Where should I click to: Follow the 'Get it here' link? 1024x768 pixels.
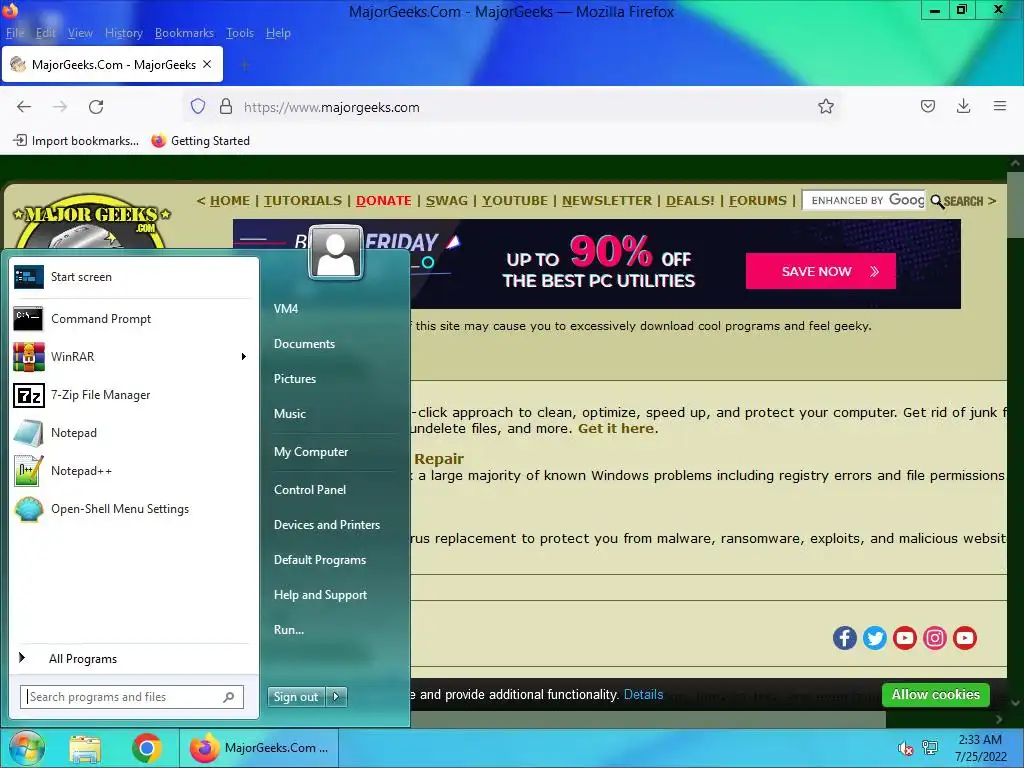[x=616, y=428]
